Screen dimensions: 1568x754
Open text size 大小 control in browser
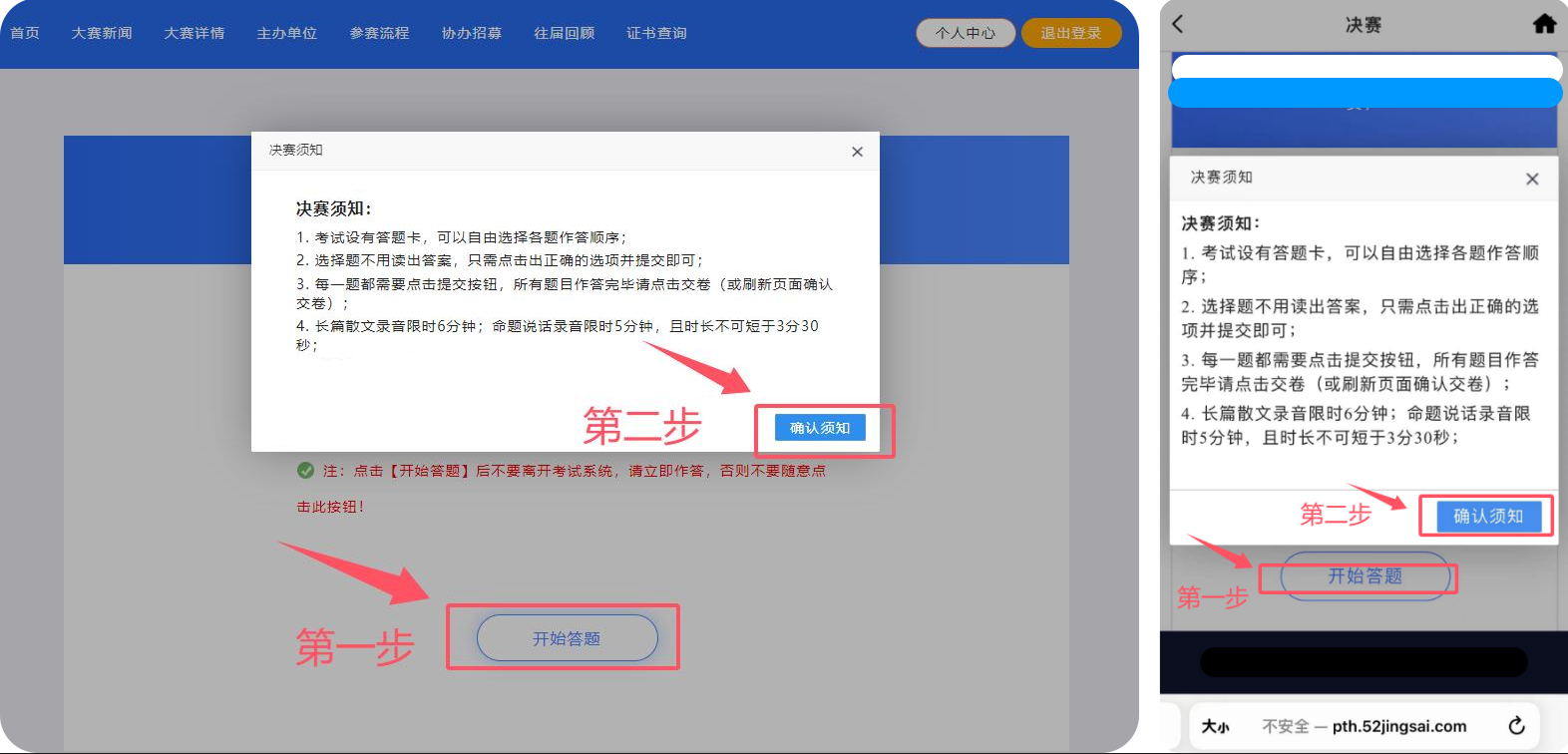click(x=1215, y=726)
